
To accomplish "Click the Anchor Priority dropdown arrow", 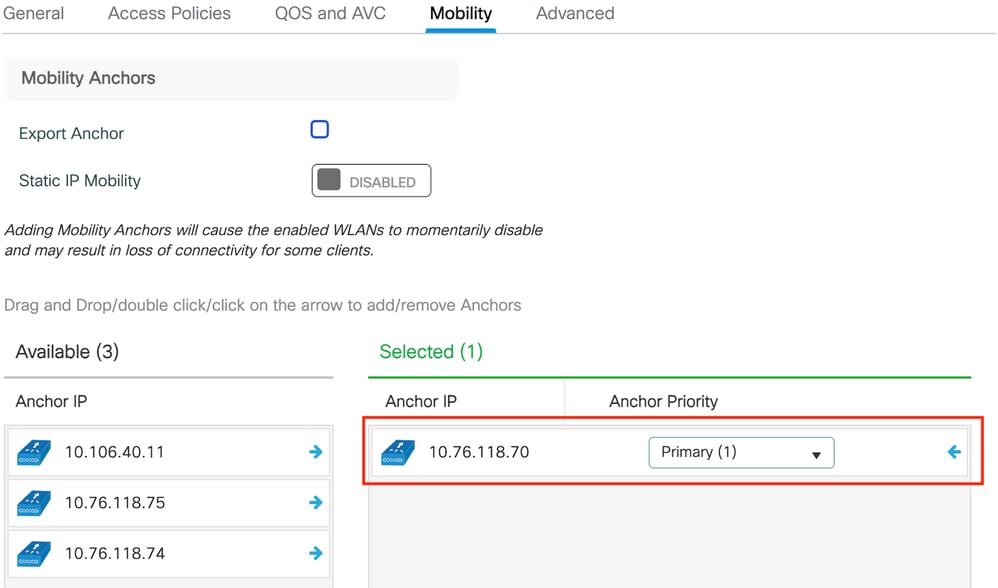I will [816, 455].
